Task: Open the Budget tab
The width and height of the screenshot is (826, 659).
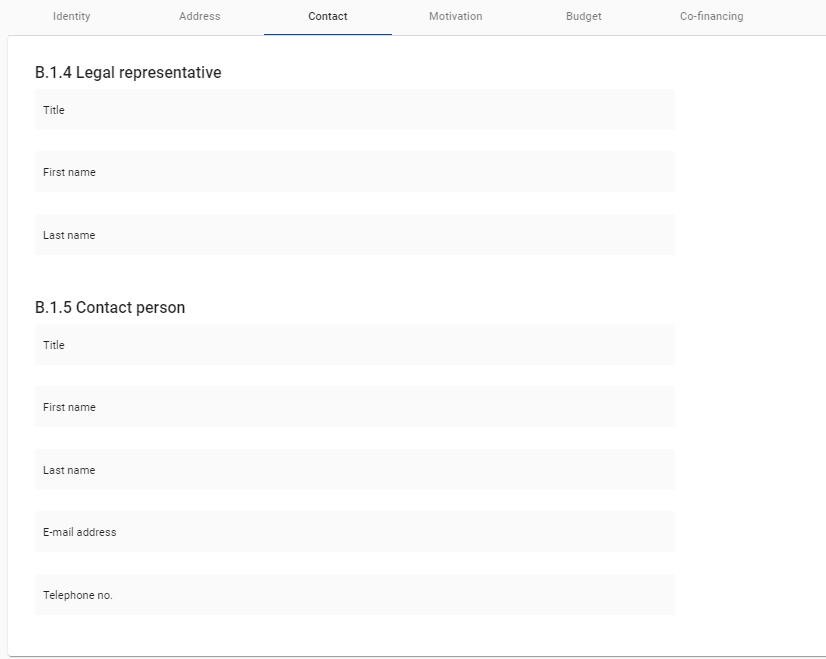Action: tap(584, 17)
